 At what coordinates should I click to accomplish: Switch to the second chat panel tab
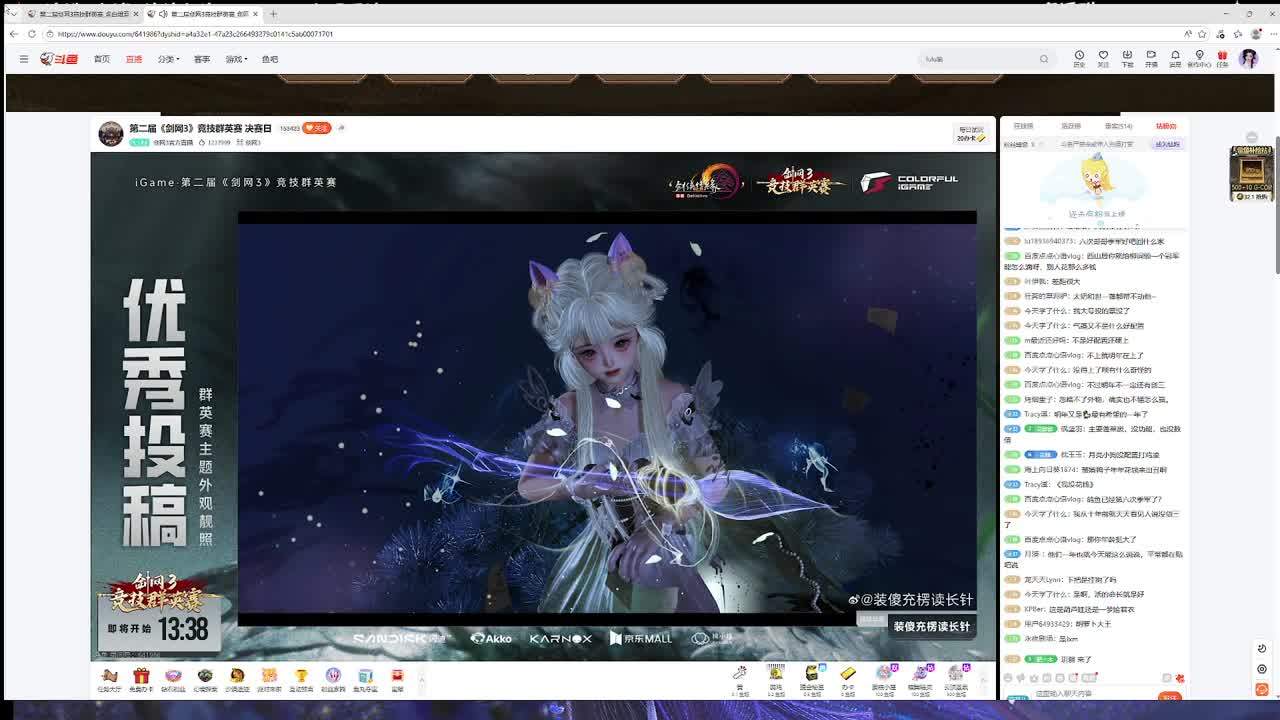pos(1071,126)
